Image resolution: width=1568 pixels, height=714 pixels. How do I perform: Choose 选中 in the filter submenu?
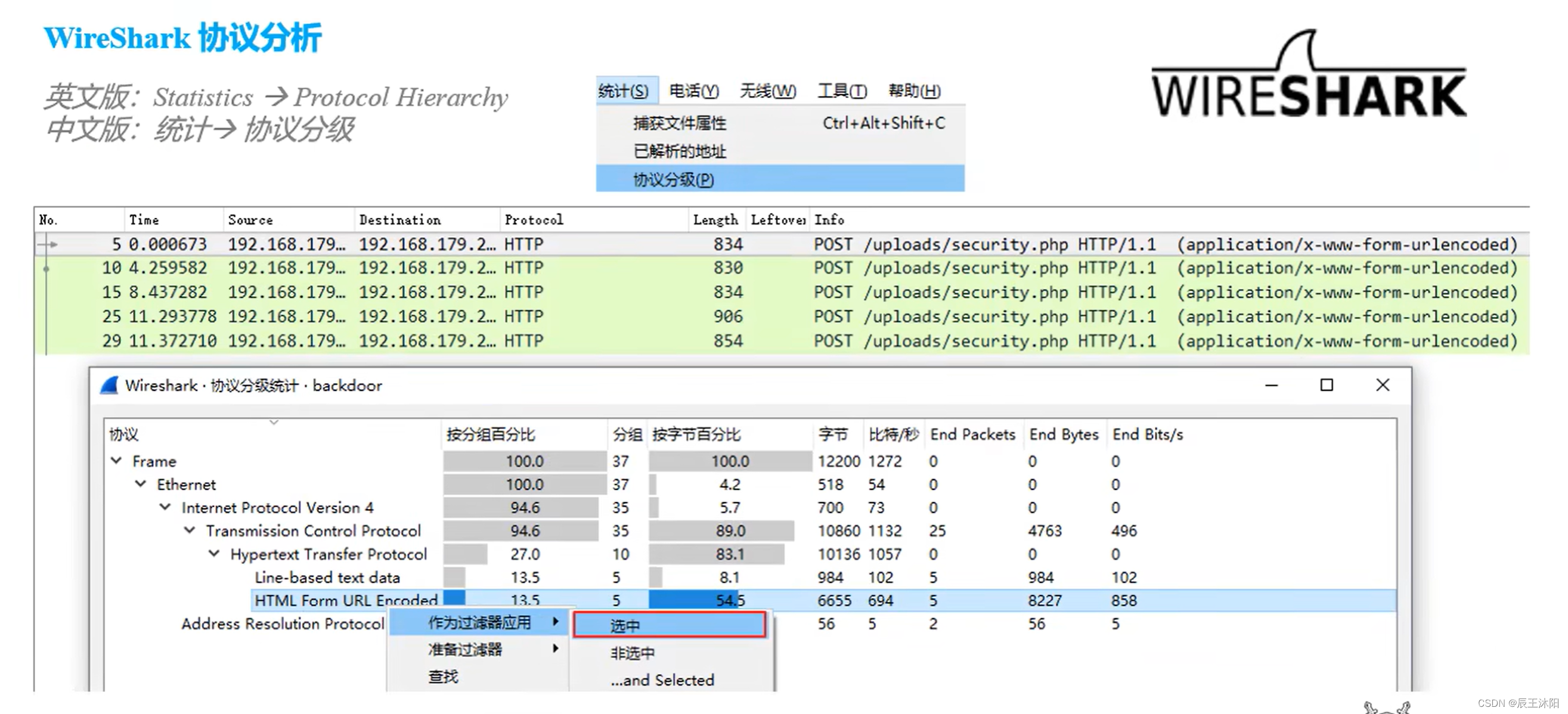pyautogui.click(x=670, y=625)
